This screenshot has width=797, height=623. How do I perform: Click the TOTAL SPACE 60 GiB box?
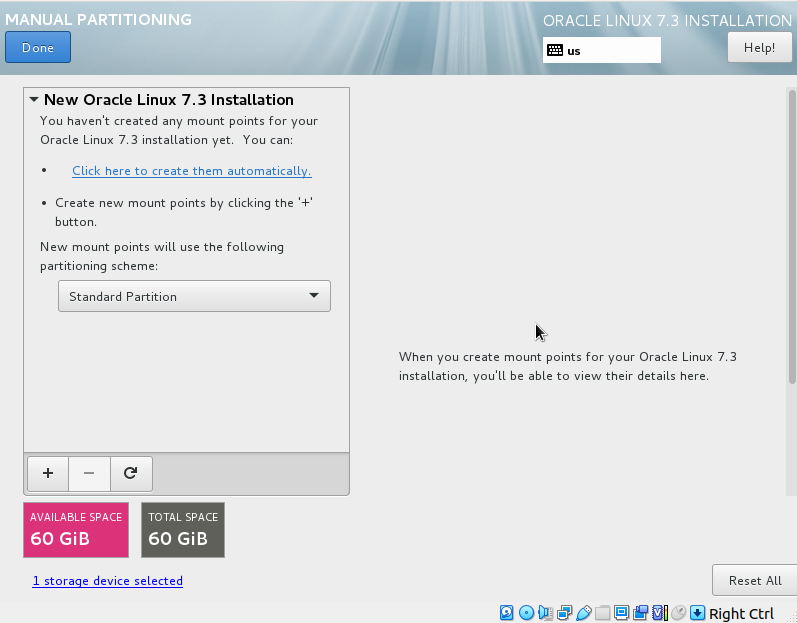182,530
